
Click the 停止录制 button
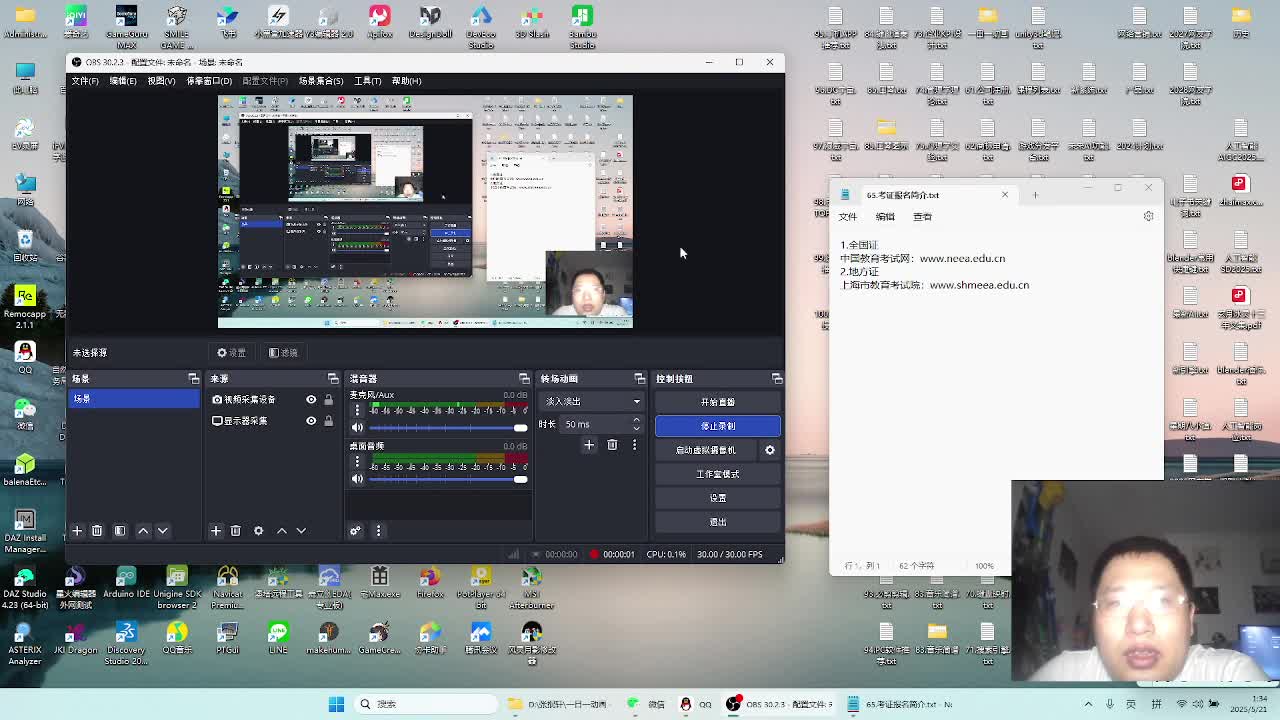[718, 426]
